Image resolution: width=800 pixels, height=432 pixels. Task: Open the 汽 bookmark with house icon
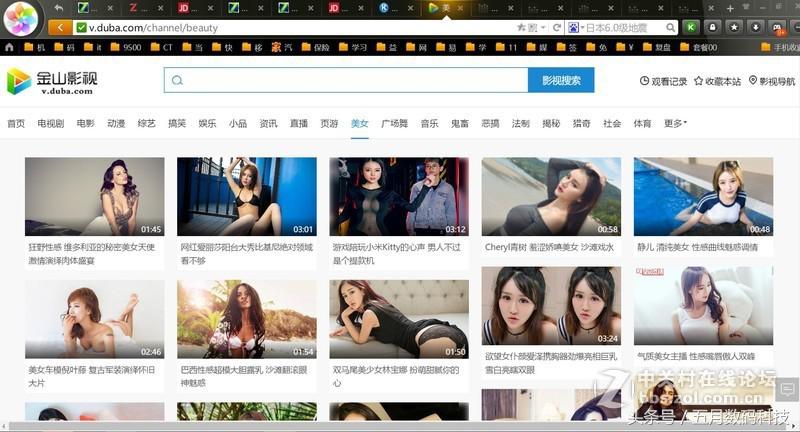(282, 47)
